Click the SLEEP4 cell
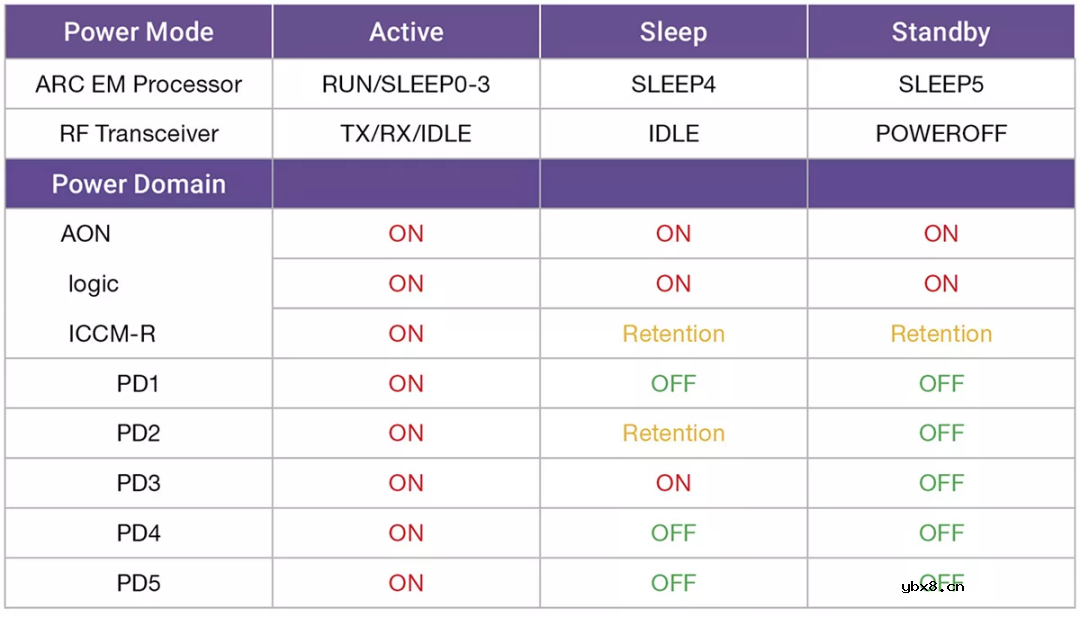This screenshot has width=1080, height=617. point(673,84)
